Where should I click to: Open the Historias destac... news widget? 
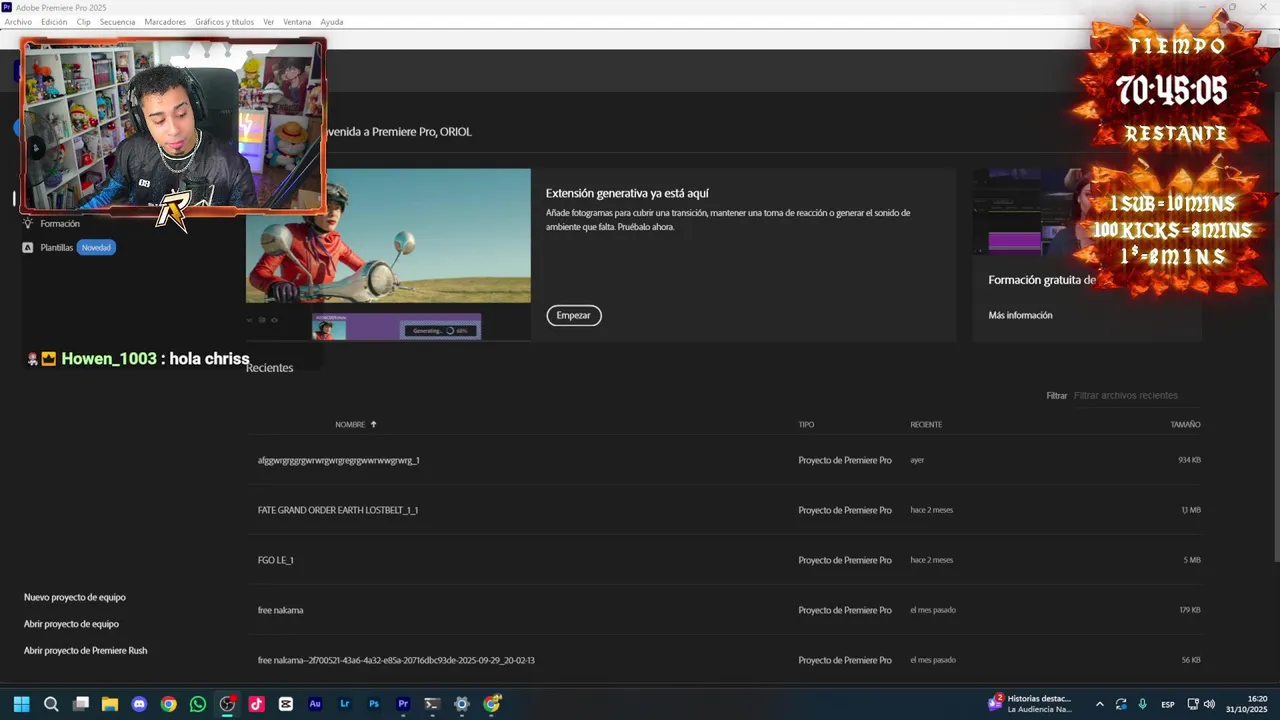tap(1030, 704)
